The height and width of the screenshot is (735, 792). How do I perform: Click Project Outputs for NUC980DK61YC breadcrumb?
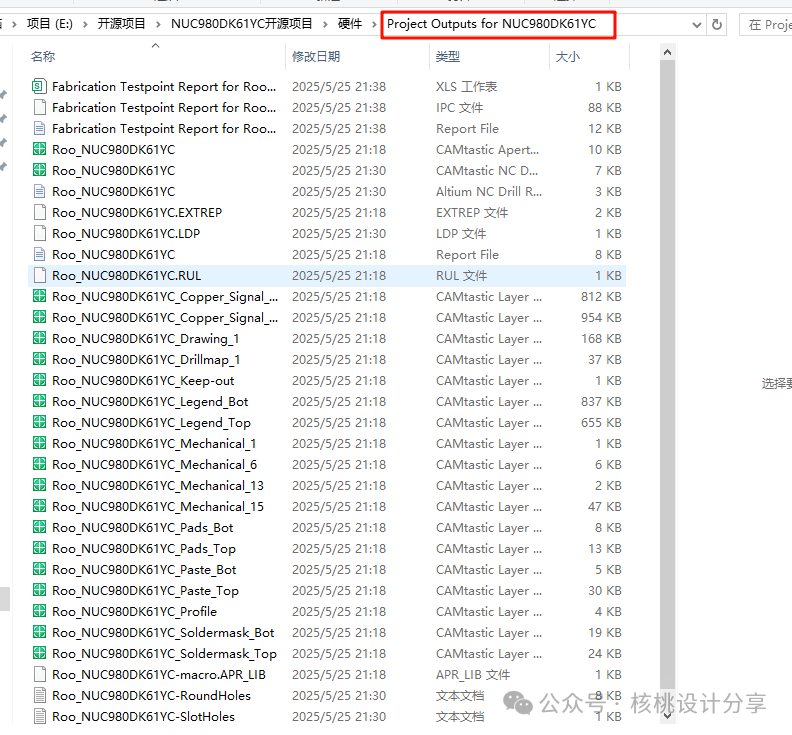[491, 24]
